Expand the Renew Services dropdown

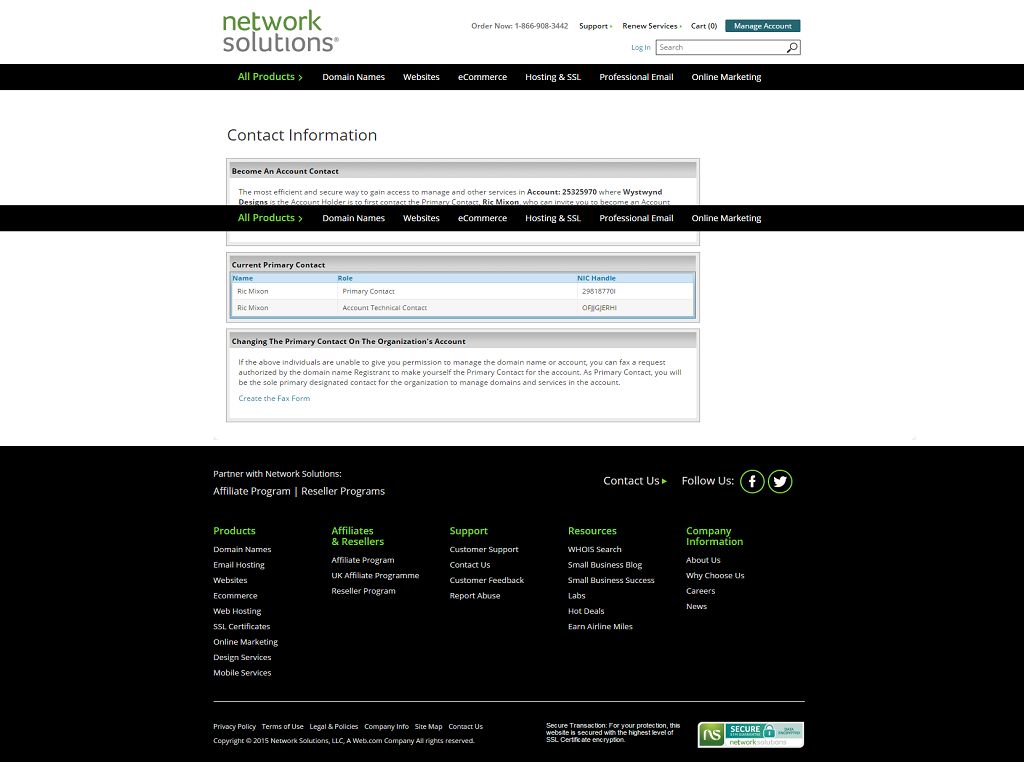click(x=652, y=26)
